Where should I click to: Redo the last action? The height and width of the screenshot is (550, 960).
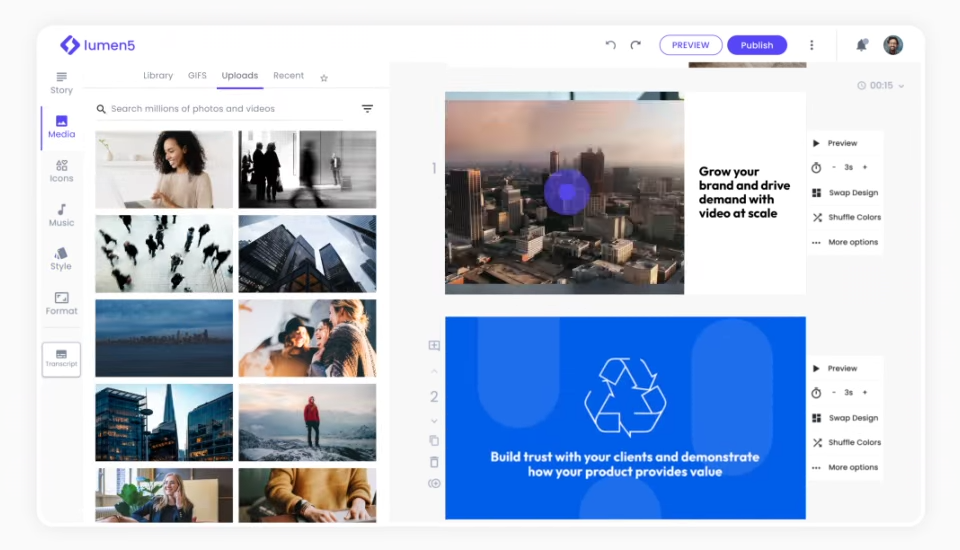[x=636, y=45]
